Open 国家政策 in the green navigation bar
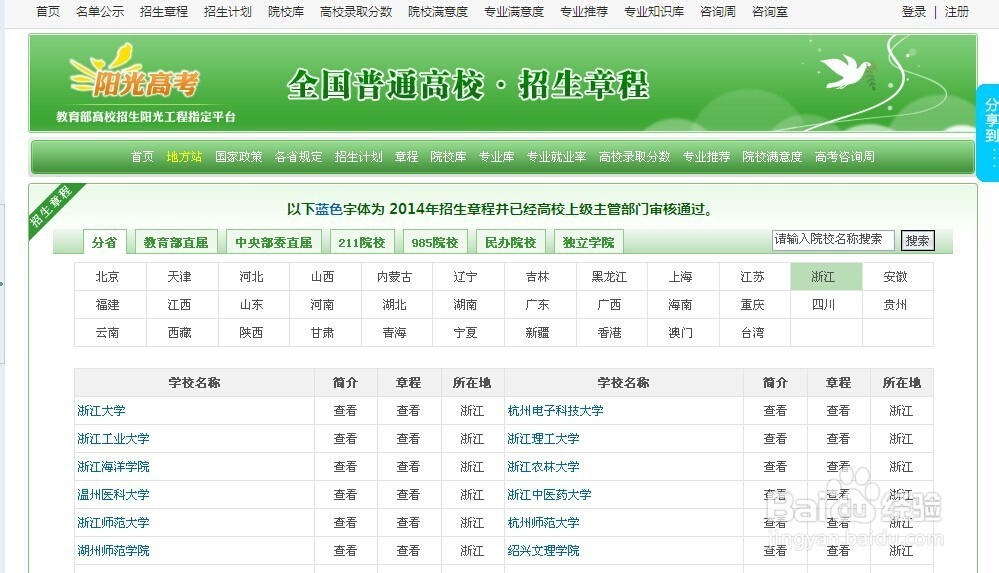 pos(239,157)
